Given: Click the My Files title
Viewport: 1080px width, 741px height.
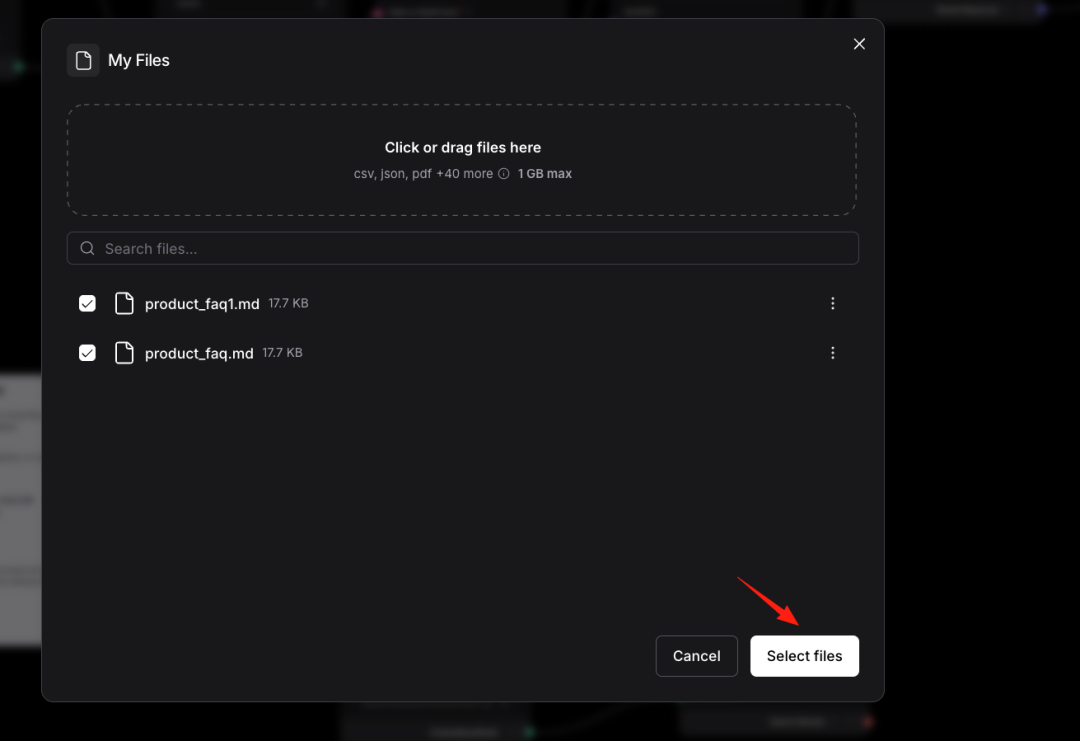Looking at the screenshot, I should click(138, 61).
